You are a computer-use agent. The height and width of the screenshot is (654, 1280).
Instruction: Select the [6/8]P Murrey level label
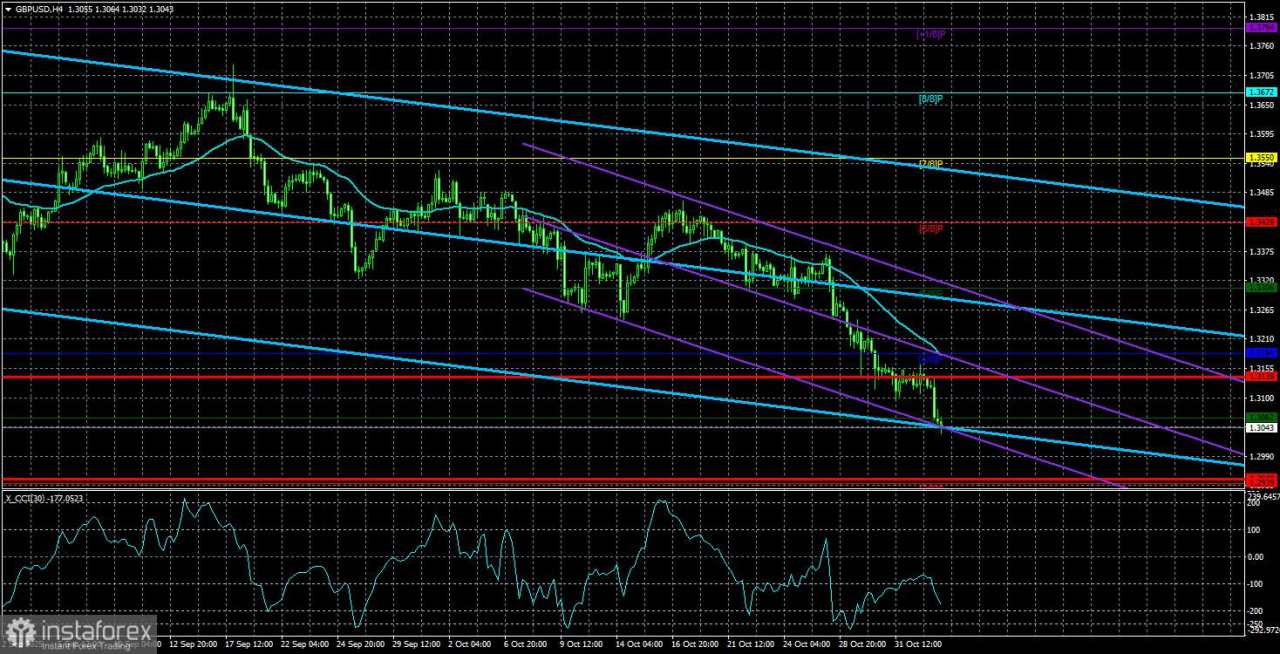point(930,228)
